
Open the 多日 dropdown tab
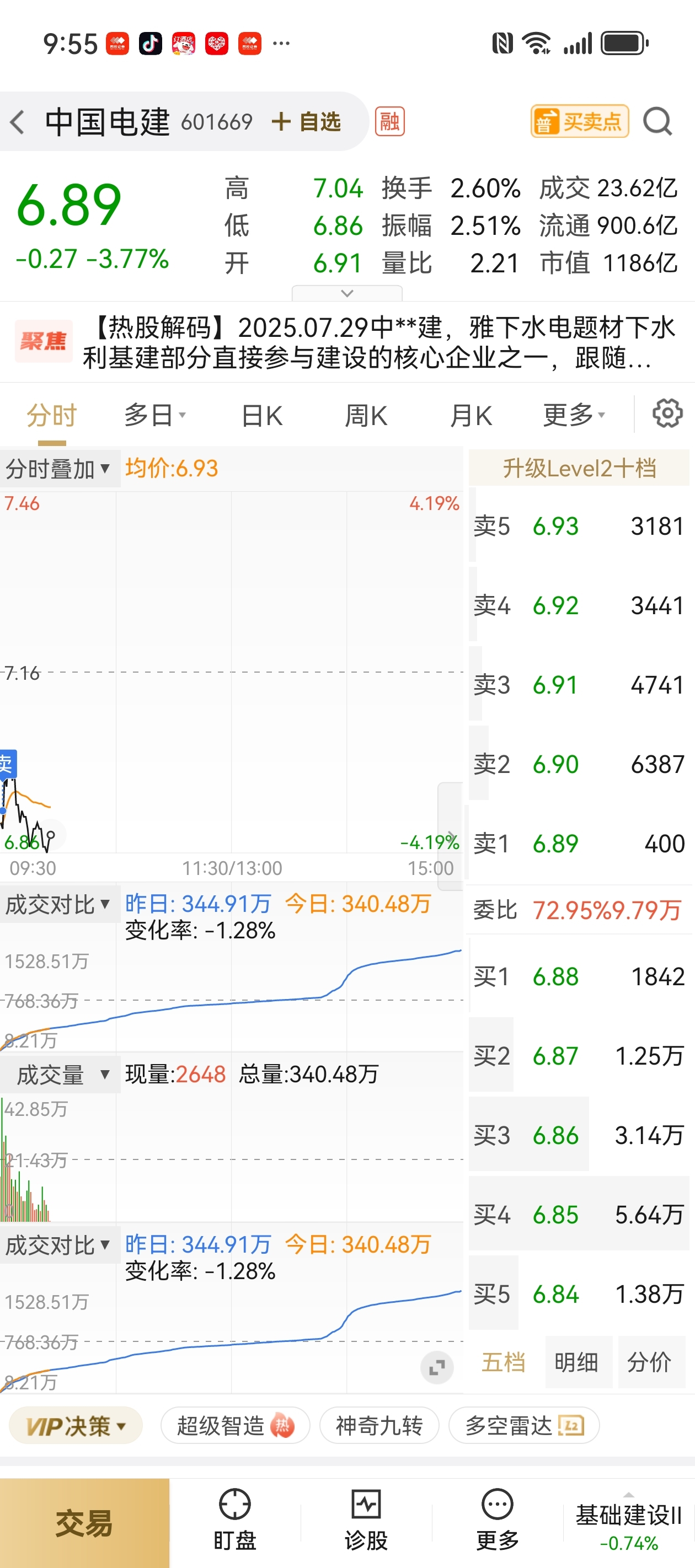(156, 416)
